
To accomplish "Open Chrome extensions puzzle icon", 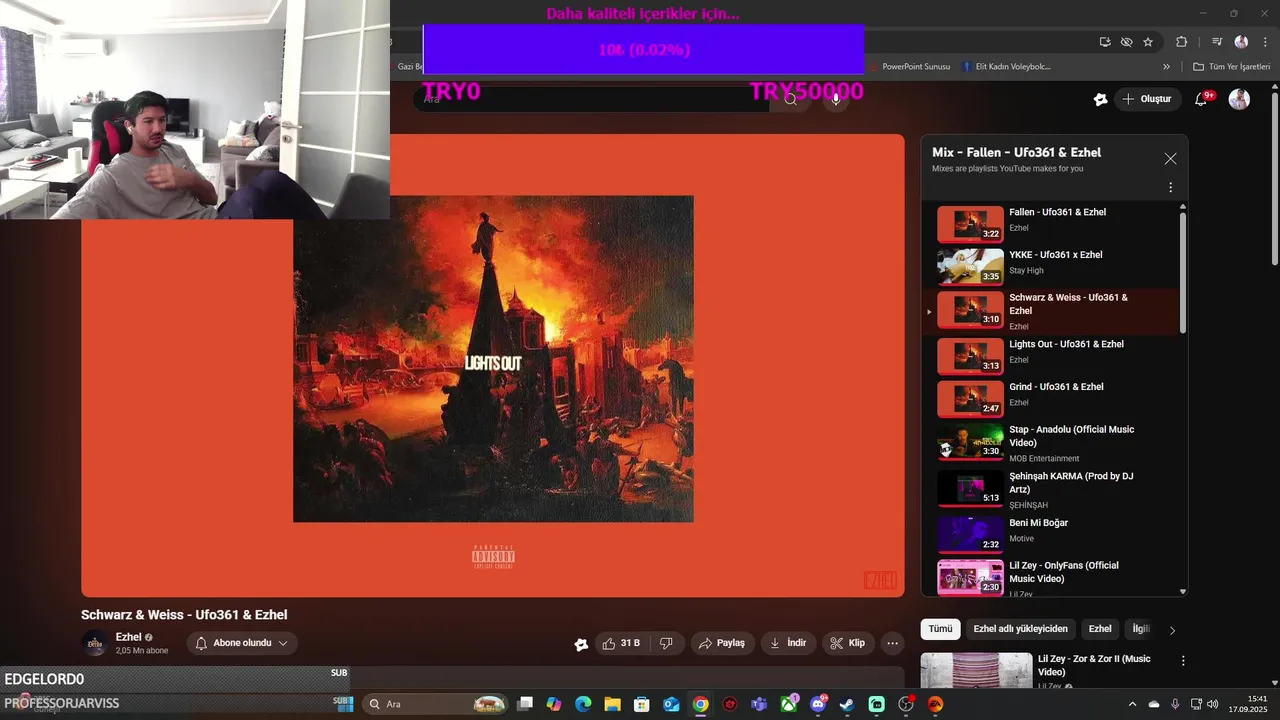I will coord(1181,42).
